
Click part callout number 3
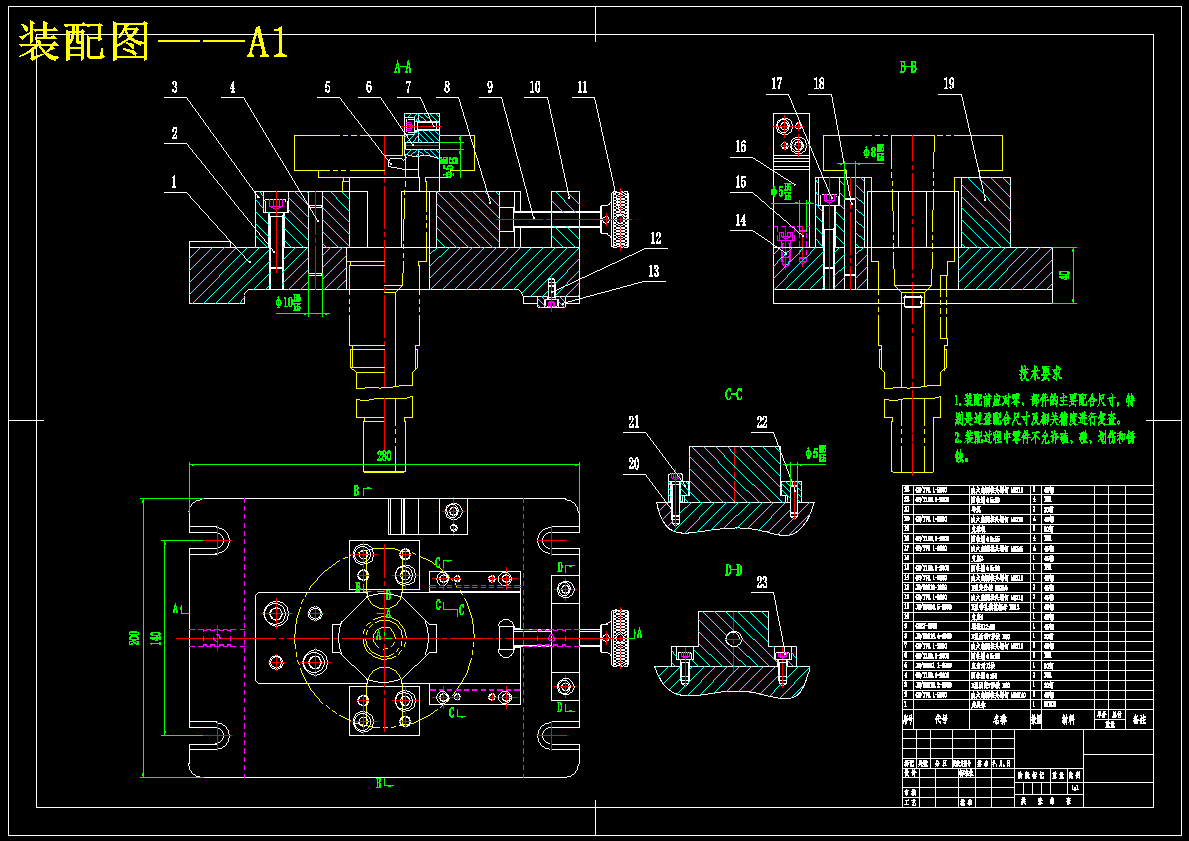pos(174,87)
